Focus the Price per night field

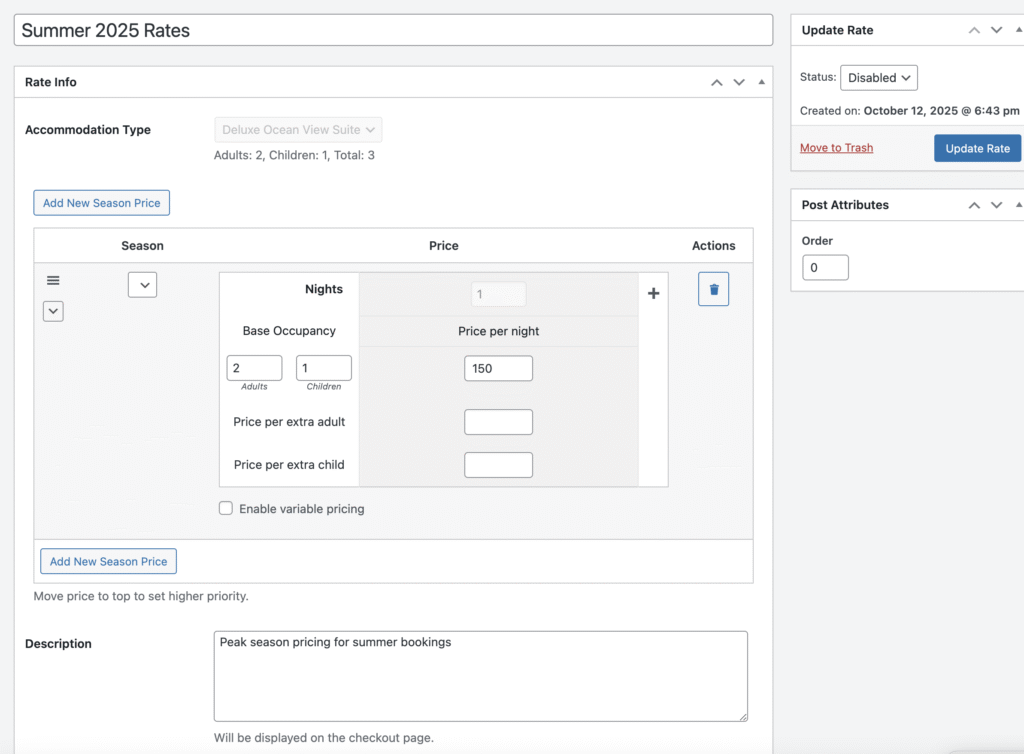click(498, 368)
